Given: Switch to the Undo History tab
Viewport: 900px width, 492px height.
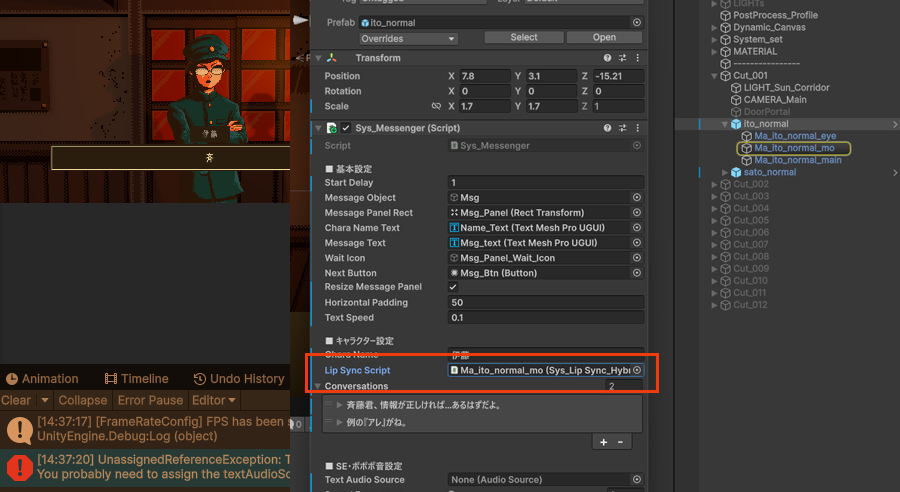Looking at the screenshot, I should click(x=239, y=379).
